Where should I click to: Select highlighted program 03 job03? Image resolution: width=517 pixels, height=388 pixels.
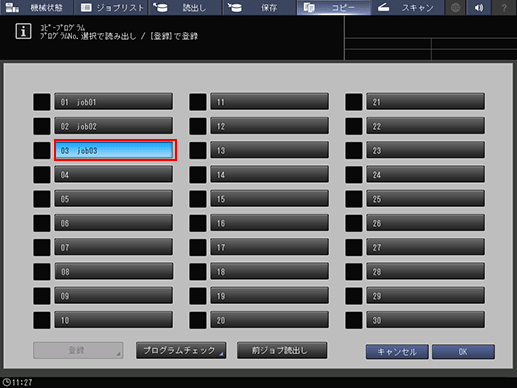pos(115,150)
